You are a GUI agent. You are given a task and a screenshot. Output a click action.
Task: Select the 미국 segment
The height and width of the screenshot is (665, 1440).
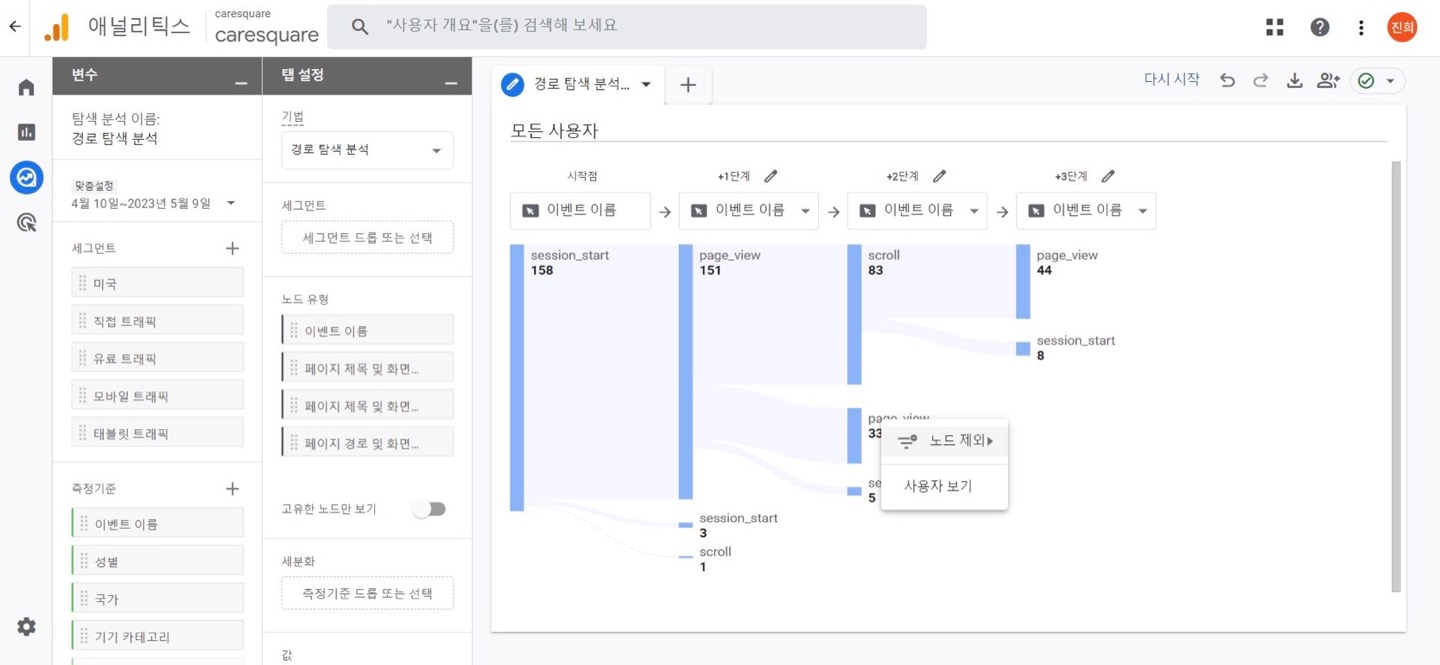(158, 283)
